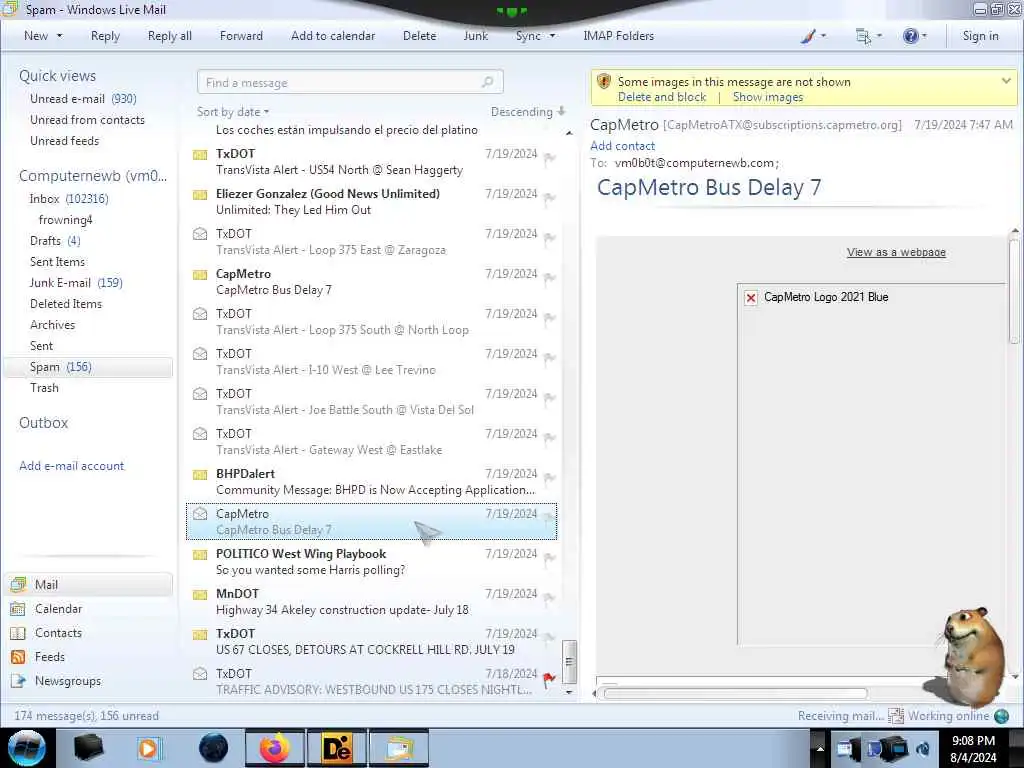The image size is (1024, 768).
Task: Open Firefox from the taskbar
Action: (275, 748)
